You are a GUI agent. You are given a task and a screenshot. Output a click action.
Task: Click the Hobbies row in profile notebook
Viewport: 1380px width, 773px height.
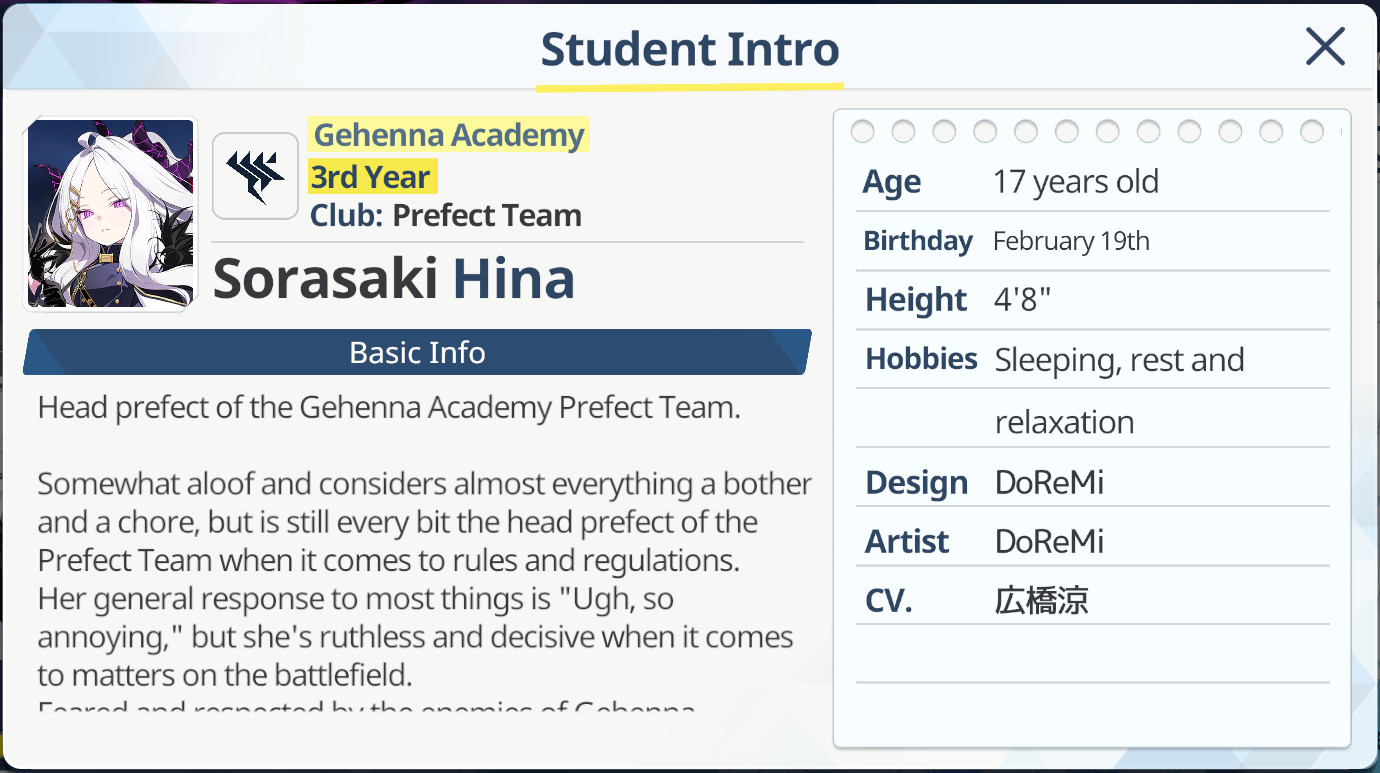tap(1119, 360)
